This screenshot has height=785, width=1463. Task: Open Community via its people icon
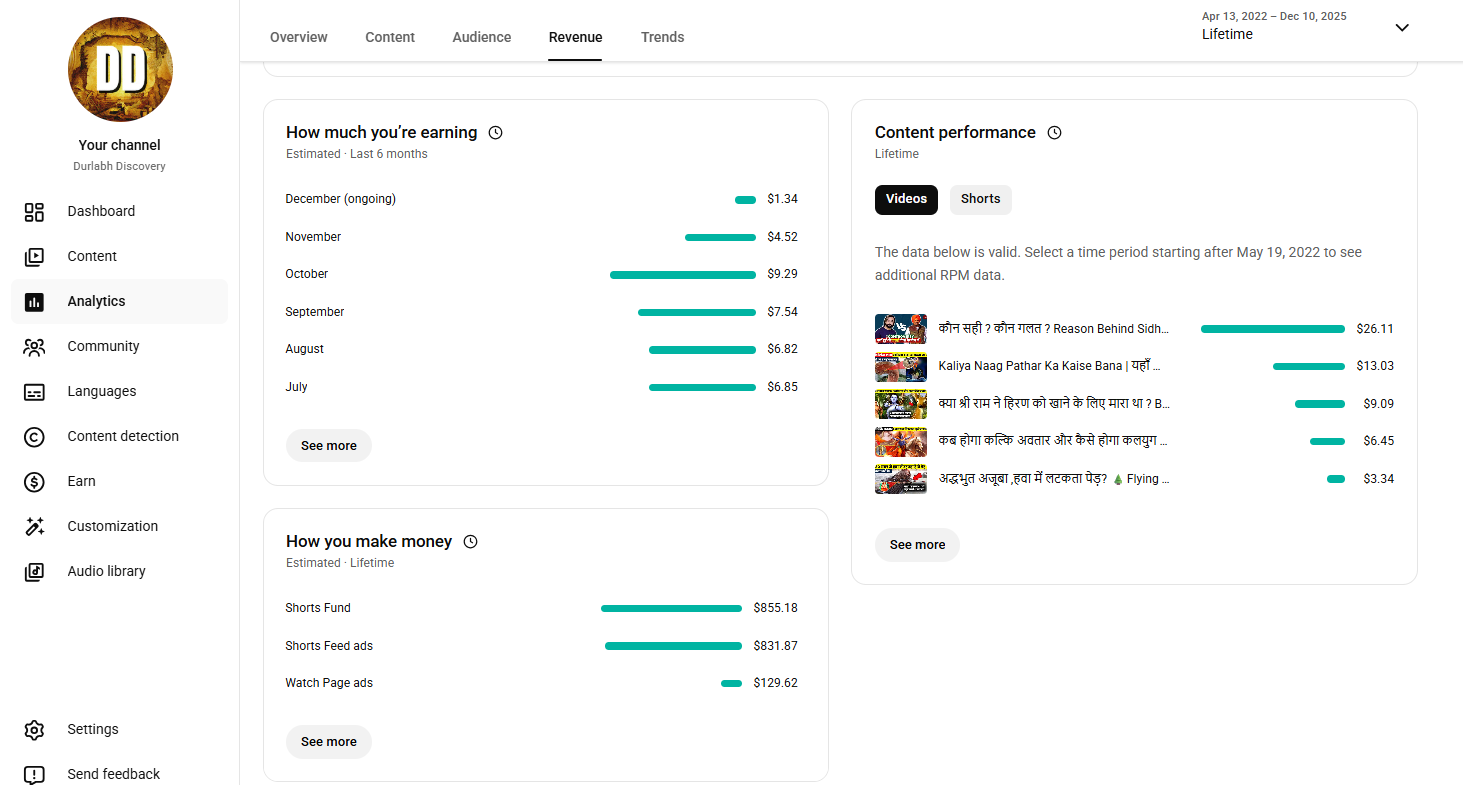coord(34,347)
